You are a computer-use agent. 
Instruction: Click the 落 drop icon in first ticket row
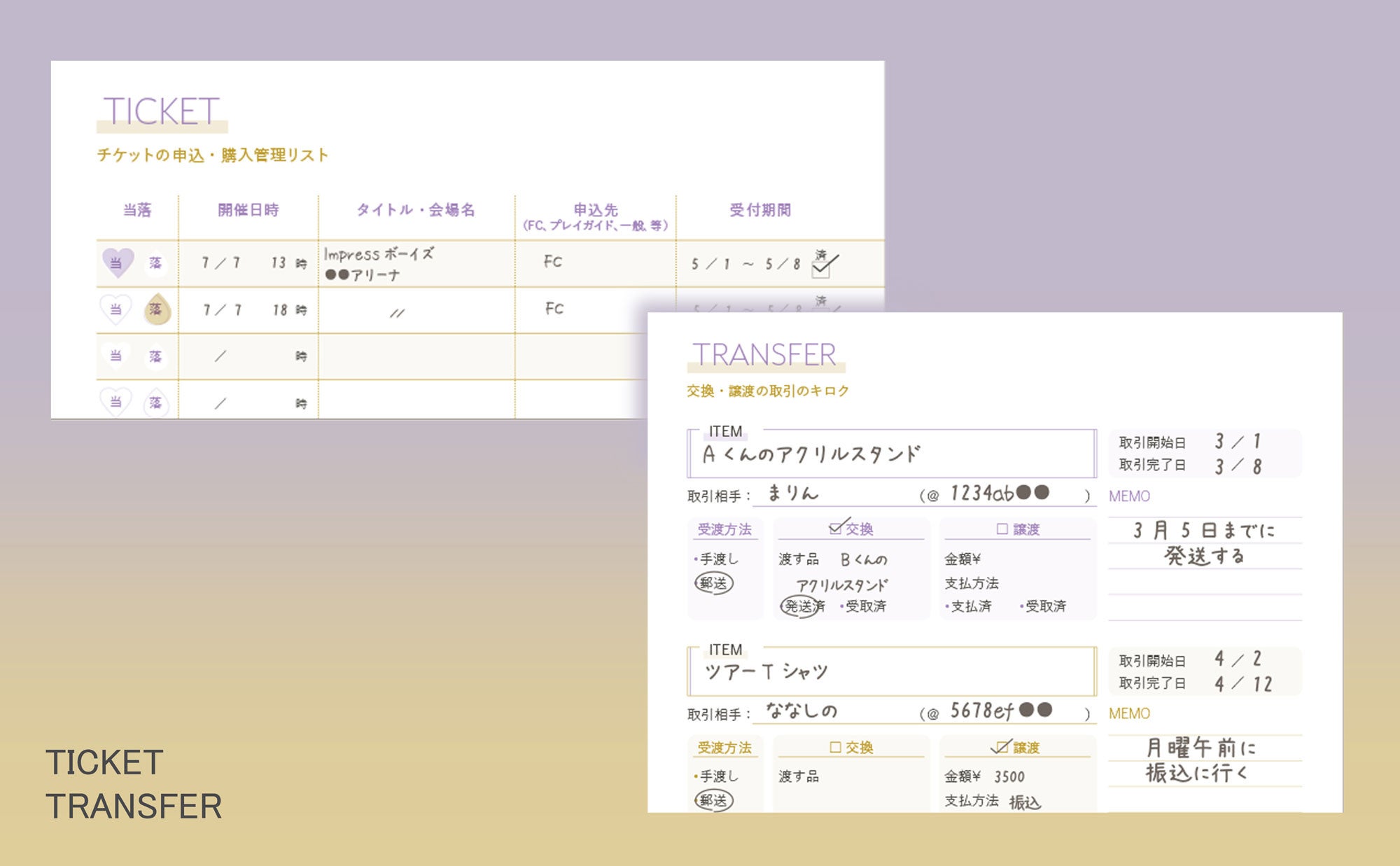tap(155, 263)
